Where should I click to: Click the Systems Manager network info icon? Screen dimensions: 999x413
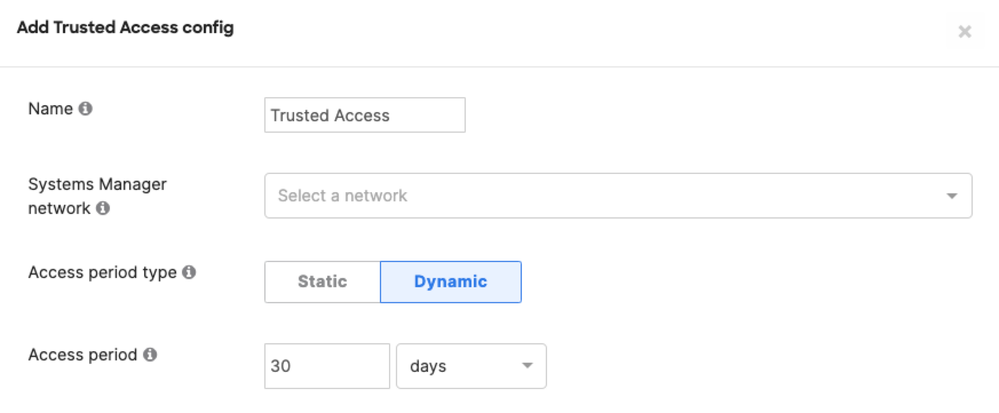pos(103,209)
